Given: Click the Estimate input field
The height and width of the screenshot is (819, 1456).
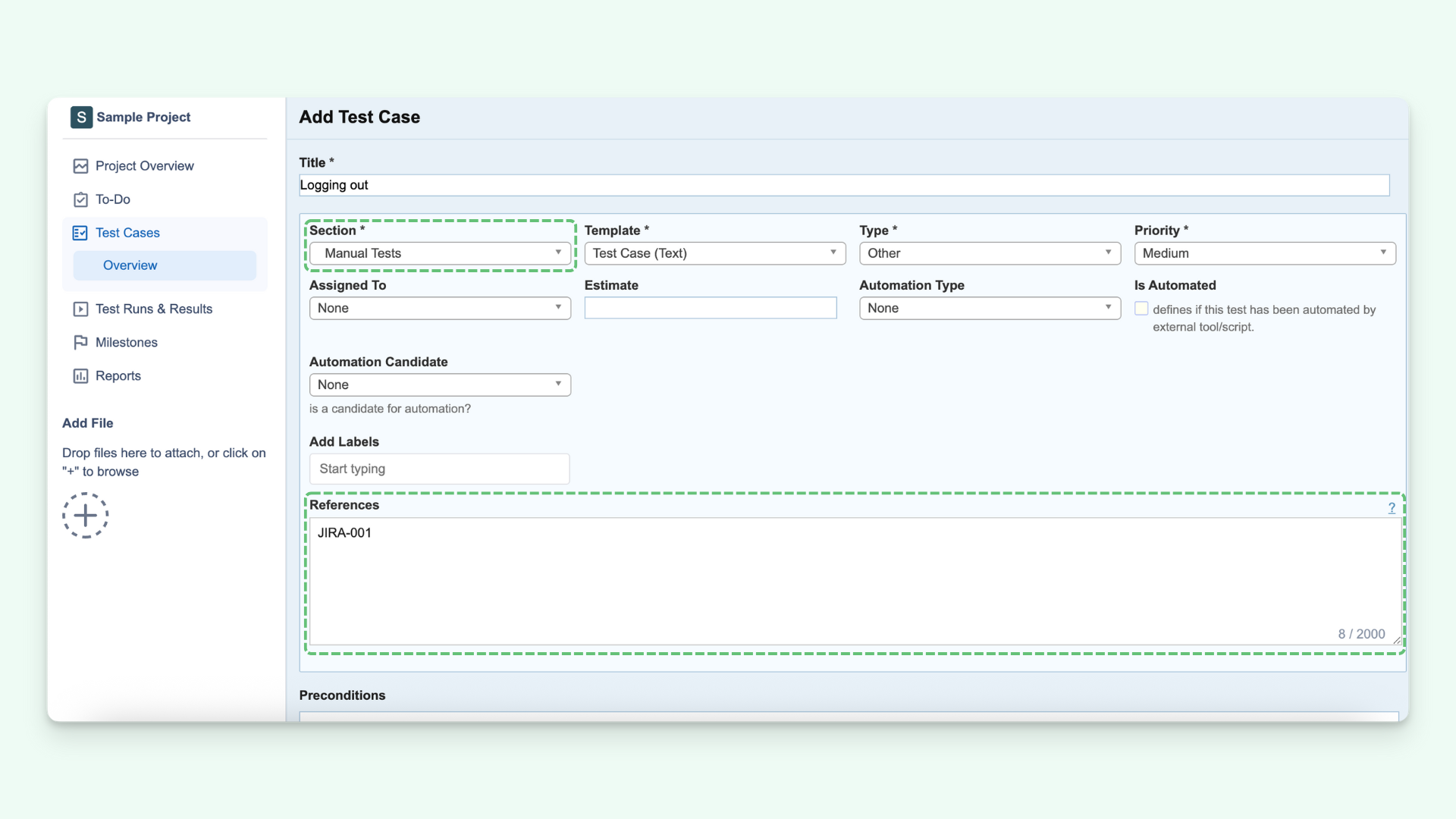Looking at the screenshot, I should click(710, 307).
